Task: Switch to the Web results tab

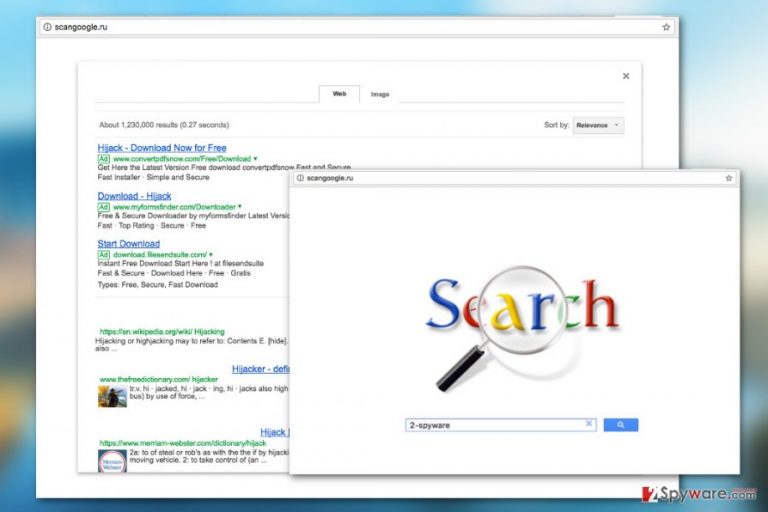Action: click(339, 94)
